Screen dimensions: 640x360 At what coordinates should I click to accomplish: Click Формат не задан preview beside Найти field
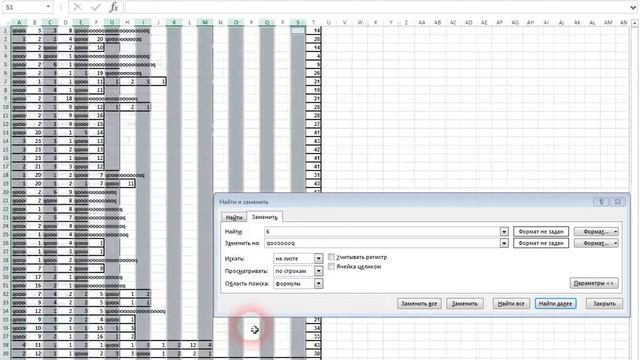(x=541, y=231)
